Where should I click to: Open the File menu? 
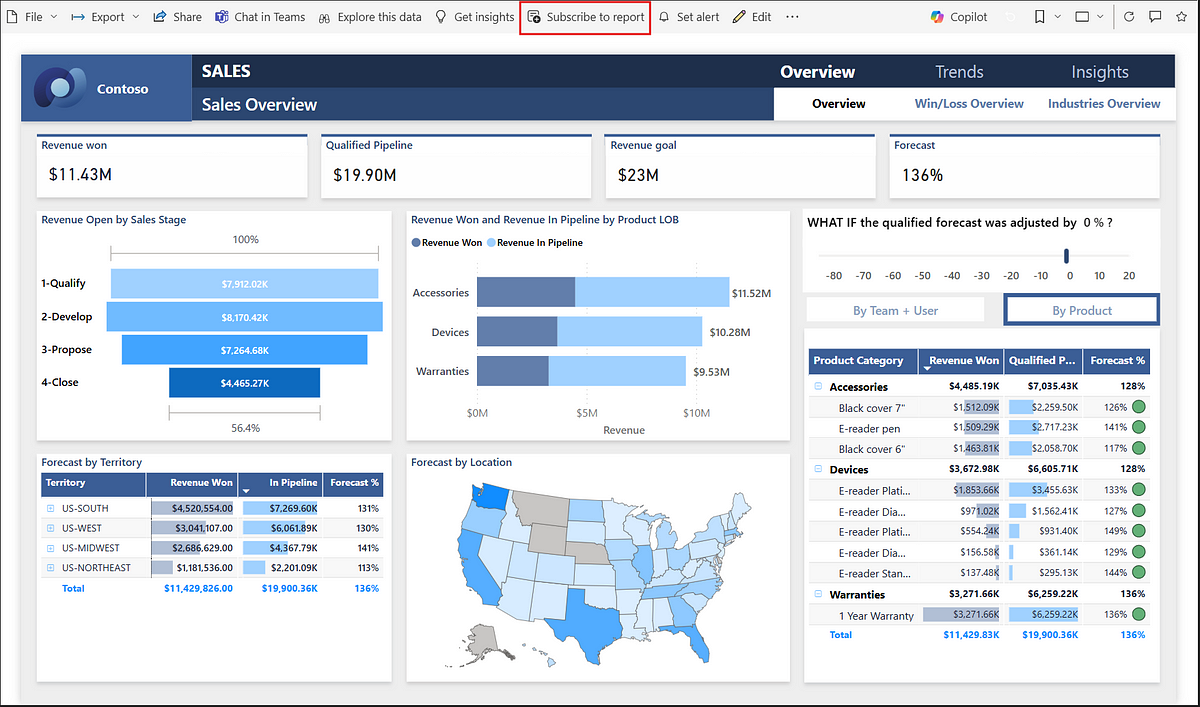coord(31,17)
